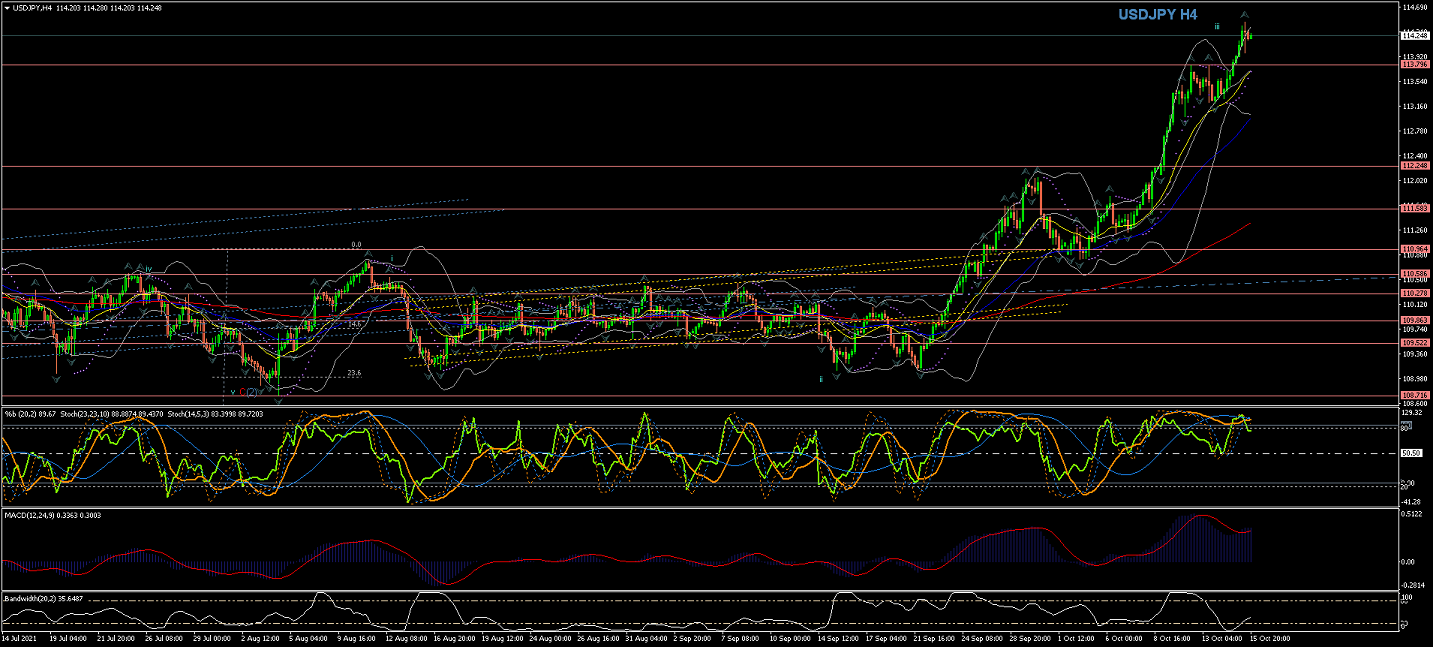1433x647 pixels.
Task: Select the red C wave label
Action: 242,392
